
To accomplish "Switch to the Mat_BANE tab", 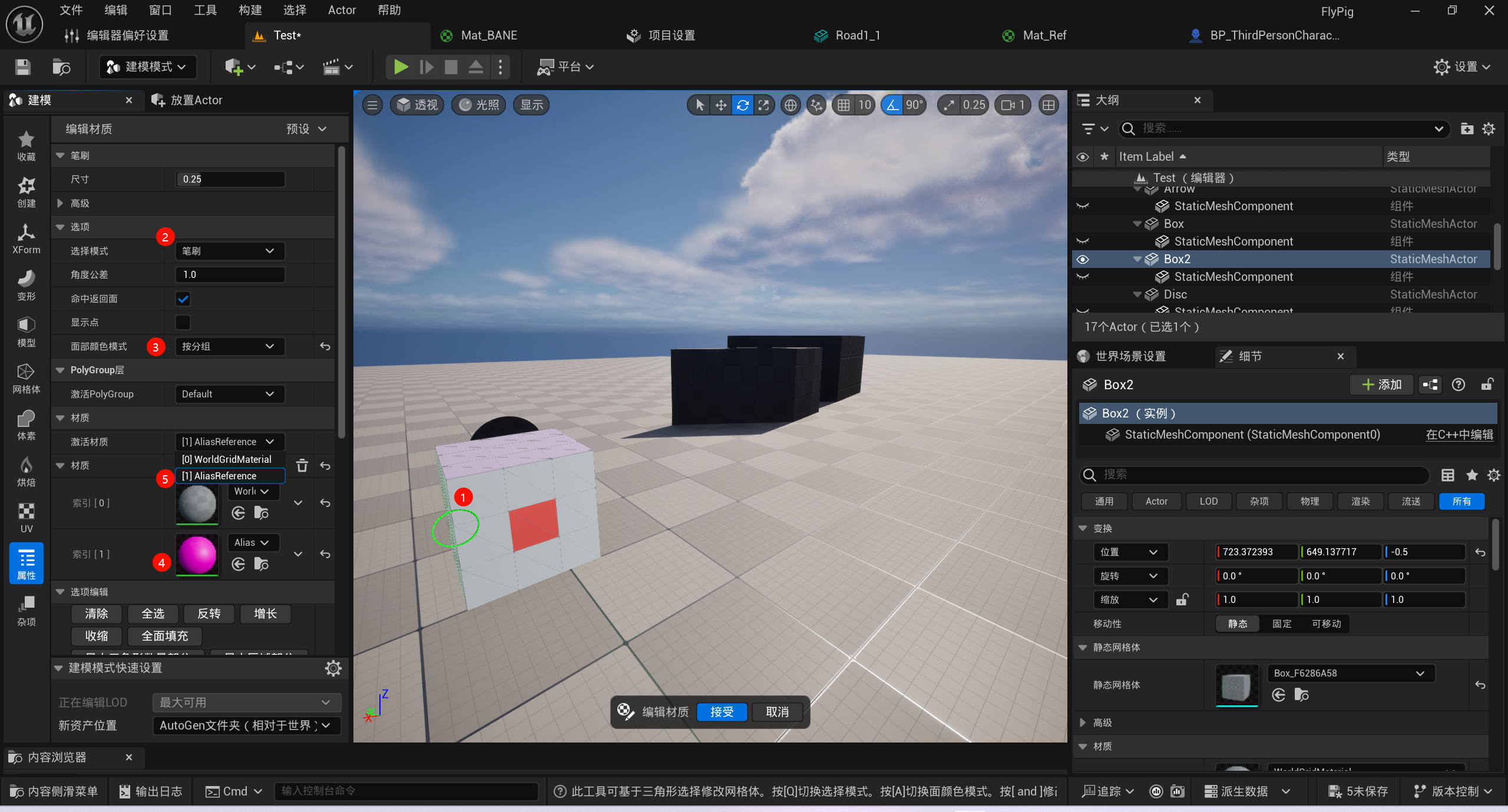I will 488,35.
